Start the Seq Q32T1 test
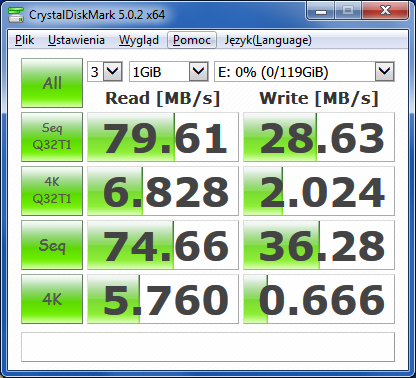Viewport: 416px width, 378px height. [52, 137]
